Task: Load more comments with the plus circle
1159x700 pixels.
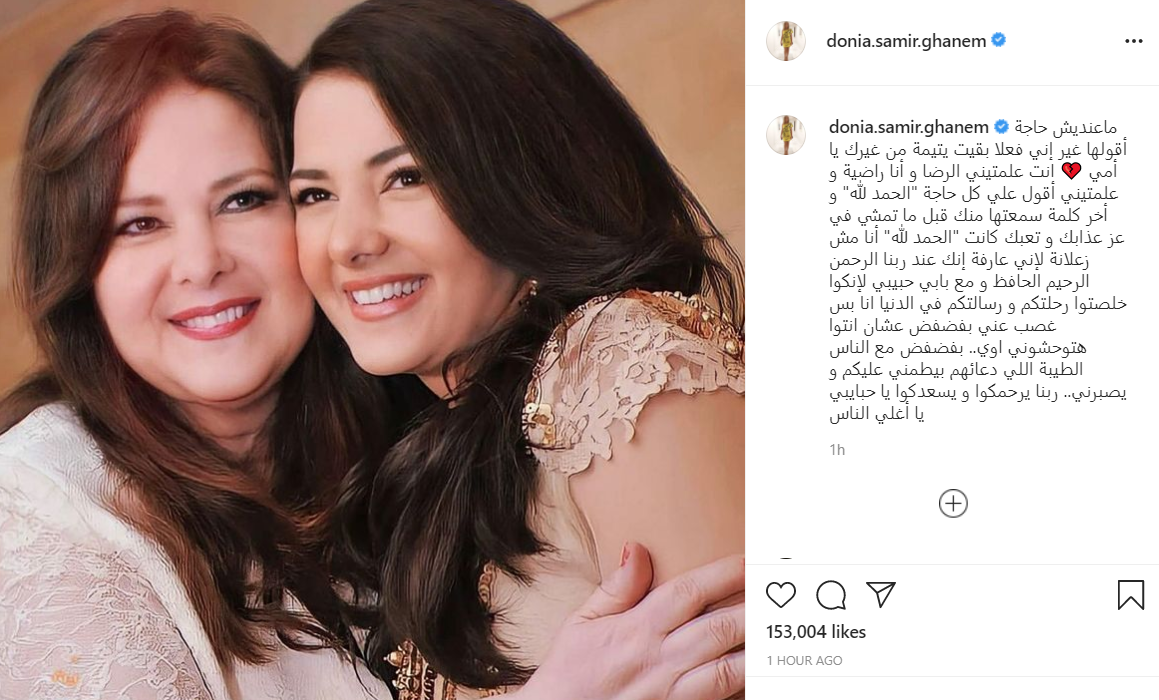Action: [x=953, y=503]
